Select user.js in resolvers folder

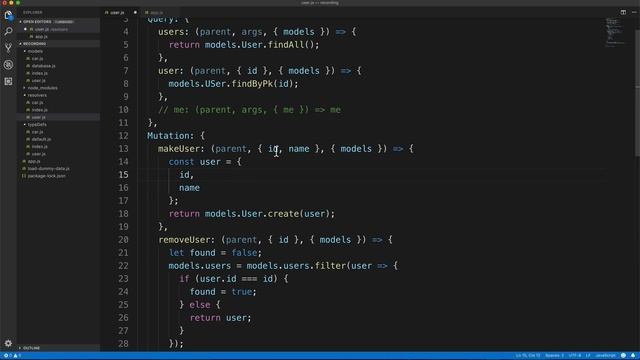pyautogui.click(x=38, y=117)
